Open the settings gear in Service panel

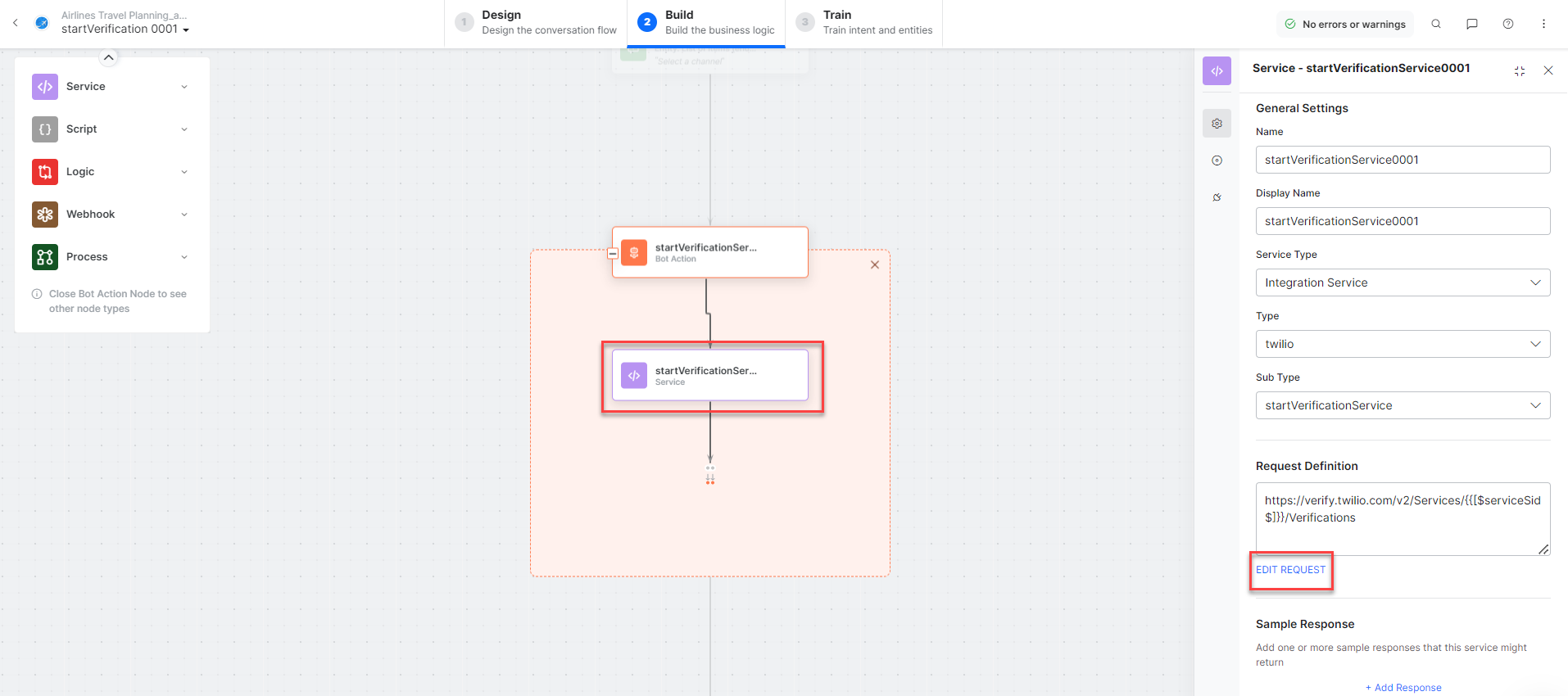coord(1217,124)
